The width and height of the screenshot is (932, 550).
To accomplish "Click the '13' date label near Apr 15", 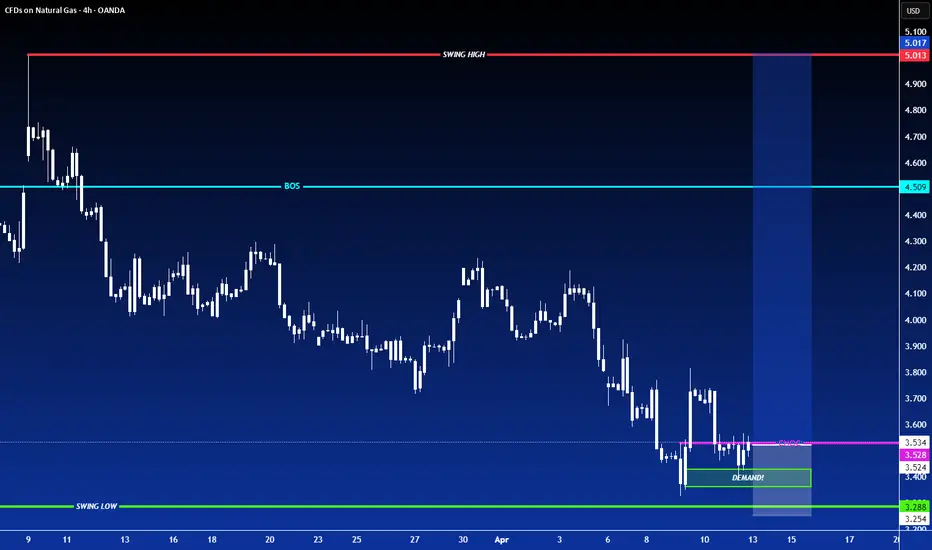I will [752, 540].
